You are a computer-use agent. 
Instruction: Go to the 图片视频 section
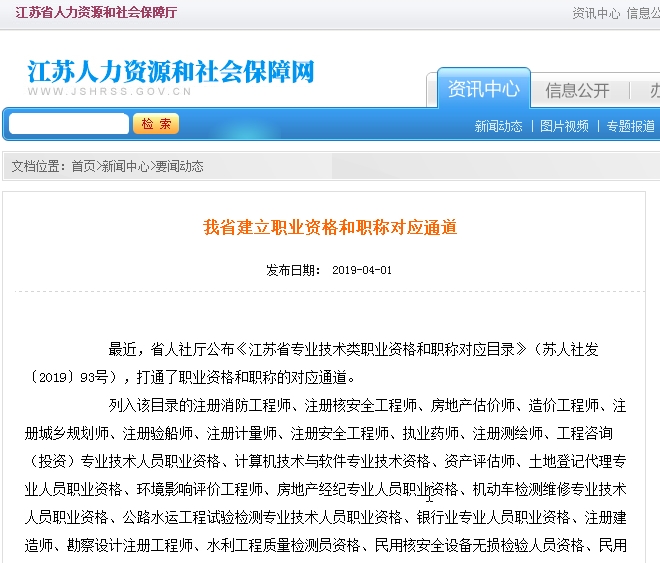[x=564, y=126]
